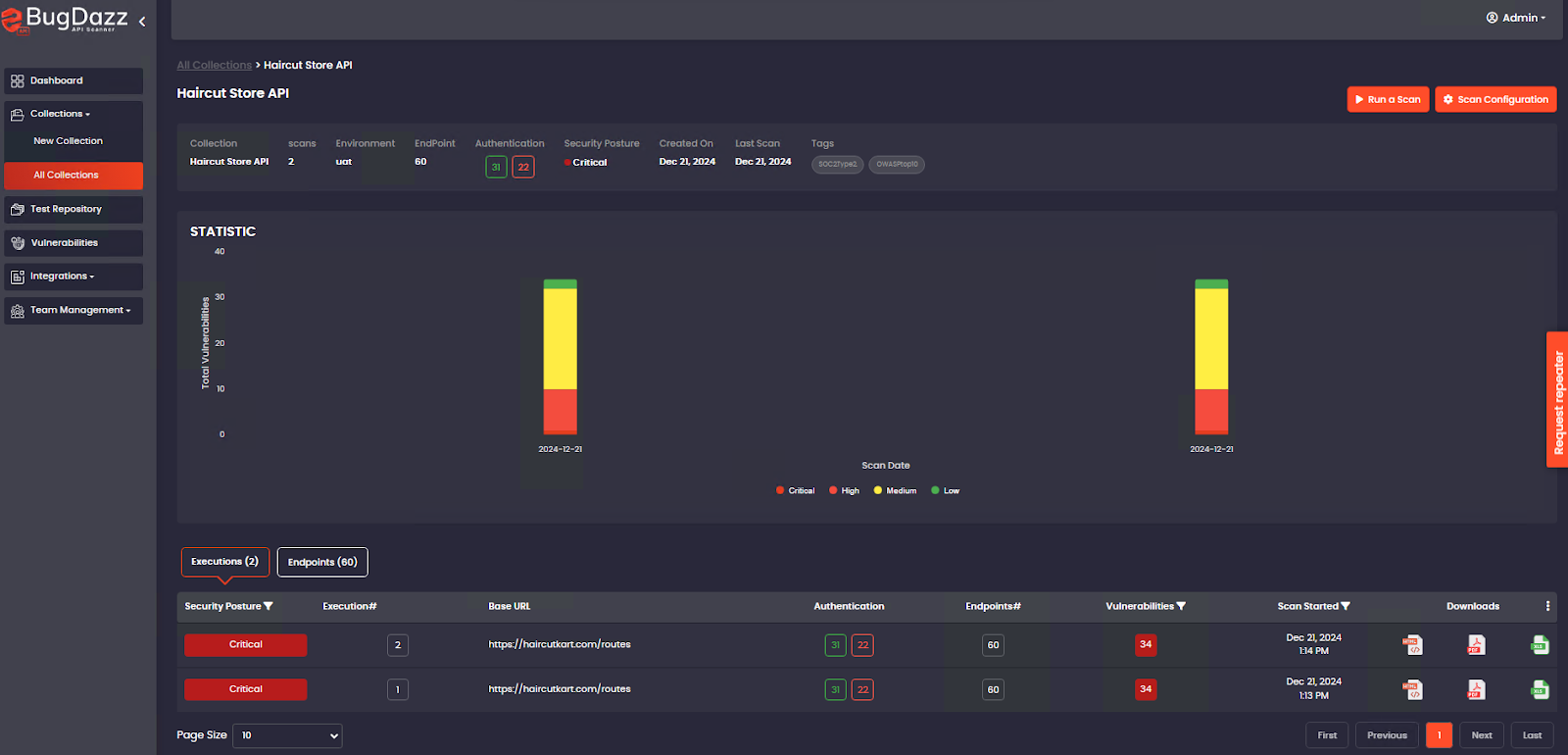Download HTML report for execution 1

1412,689
